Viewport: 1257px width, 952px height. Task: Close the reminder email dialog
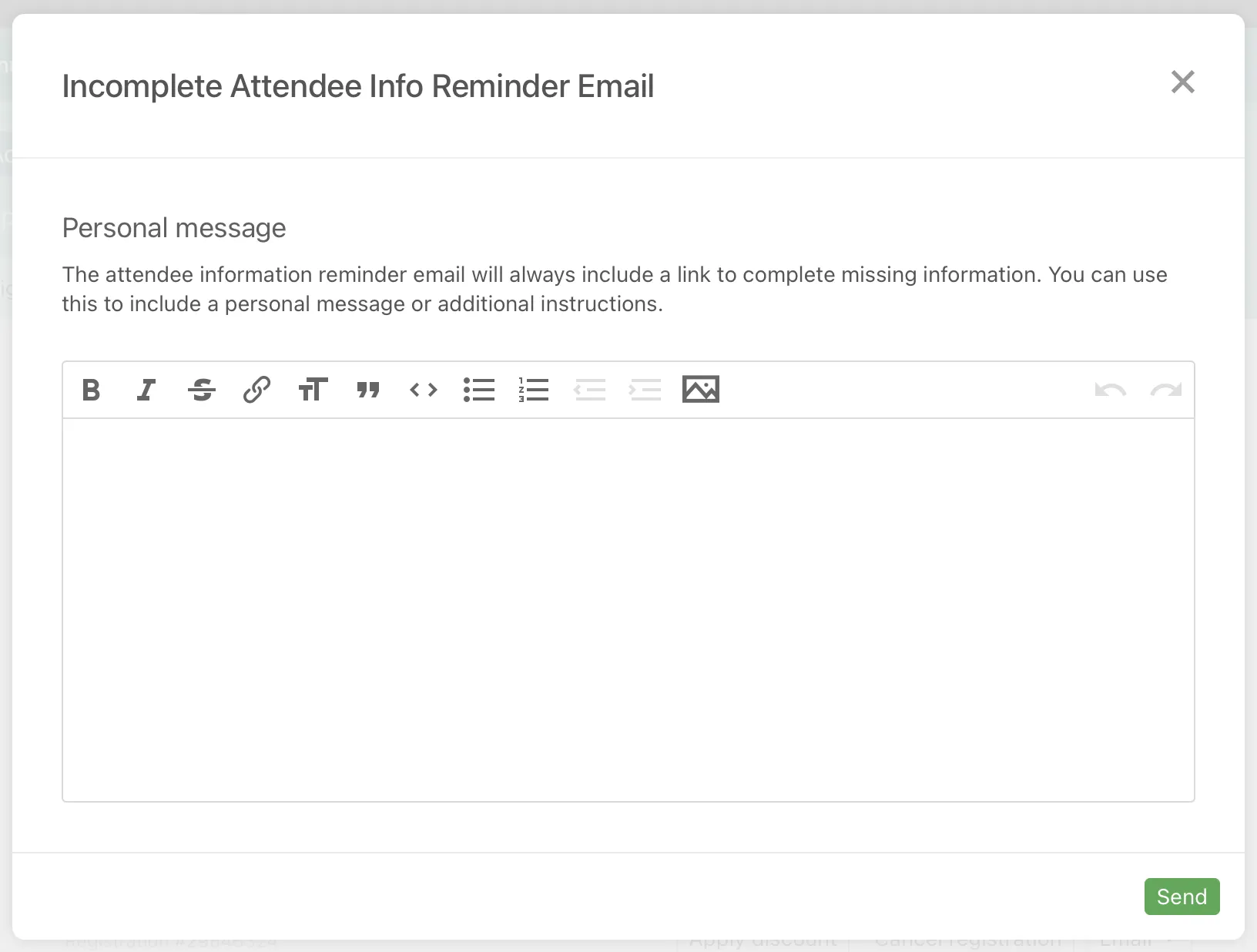[x=1182, y=82]
